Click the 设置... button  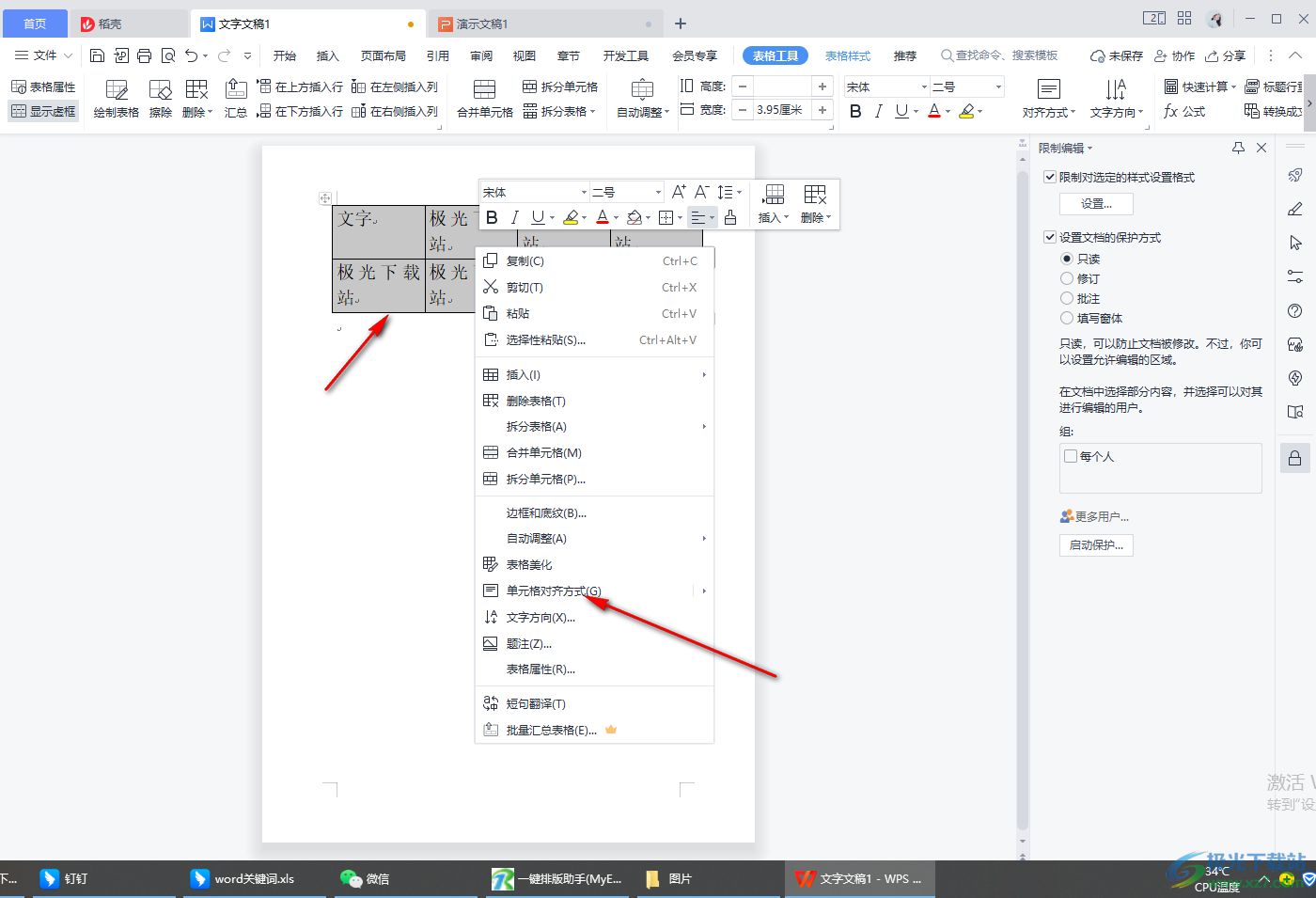[x=1096, y=203]
